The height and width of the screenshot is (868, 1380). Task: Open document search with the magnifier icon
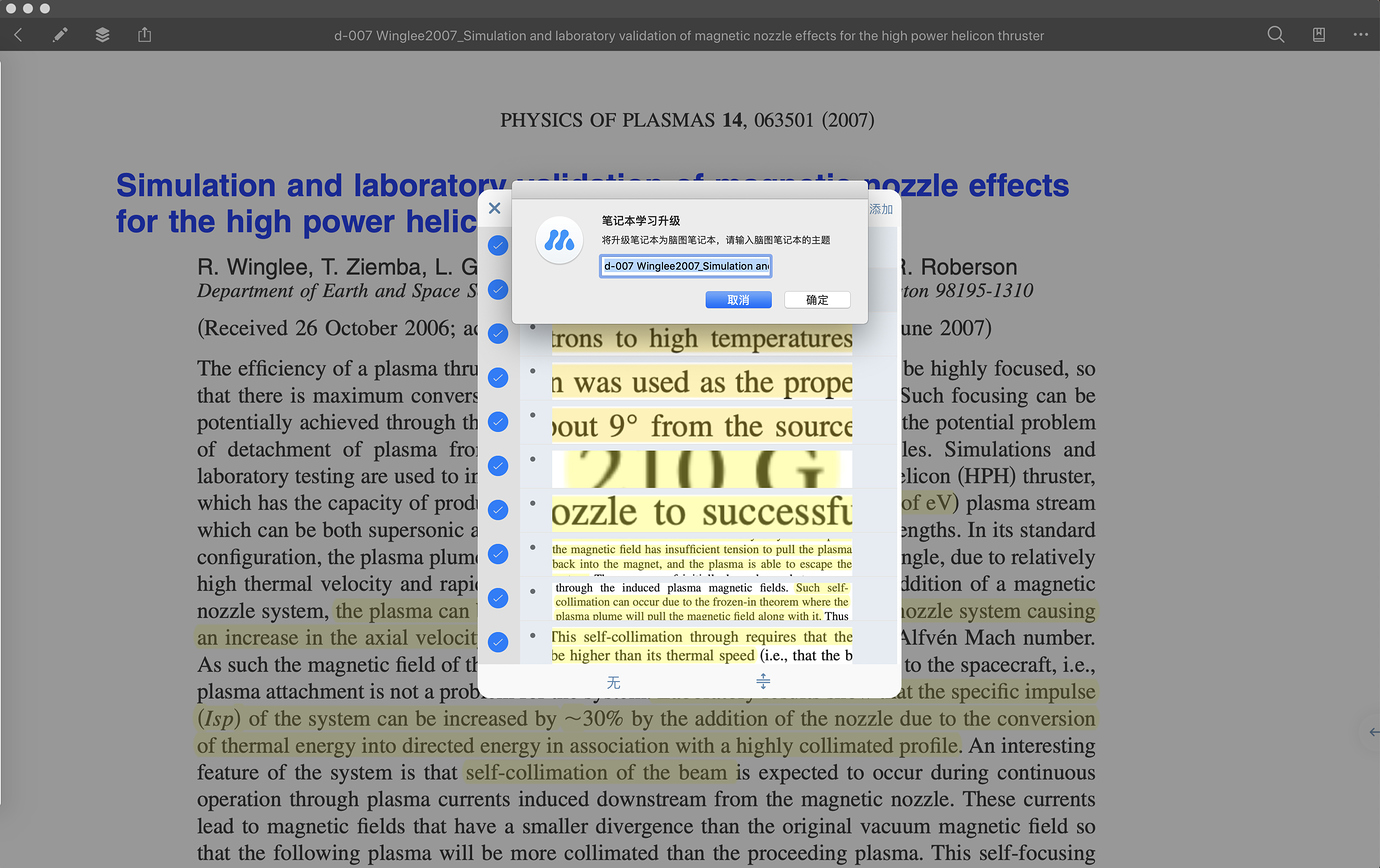tap(1276, 34)
